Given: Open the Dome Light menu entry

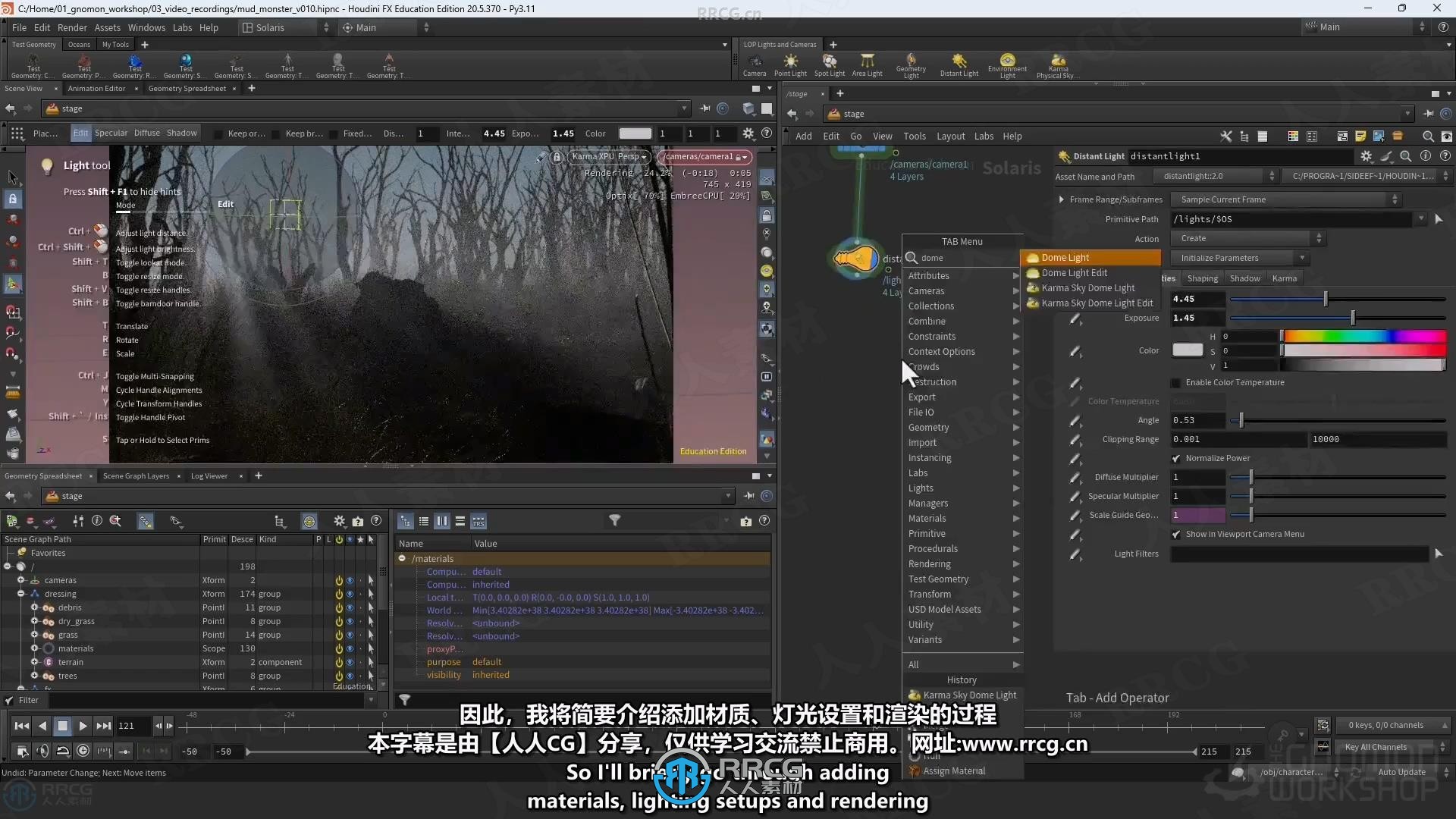Looking at the screenshot, I should point(1065,257).
